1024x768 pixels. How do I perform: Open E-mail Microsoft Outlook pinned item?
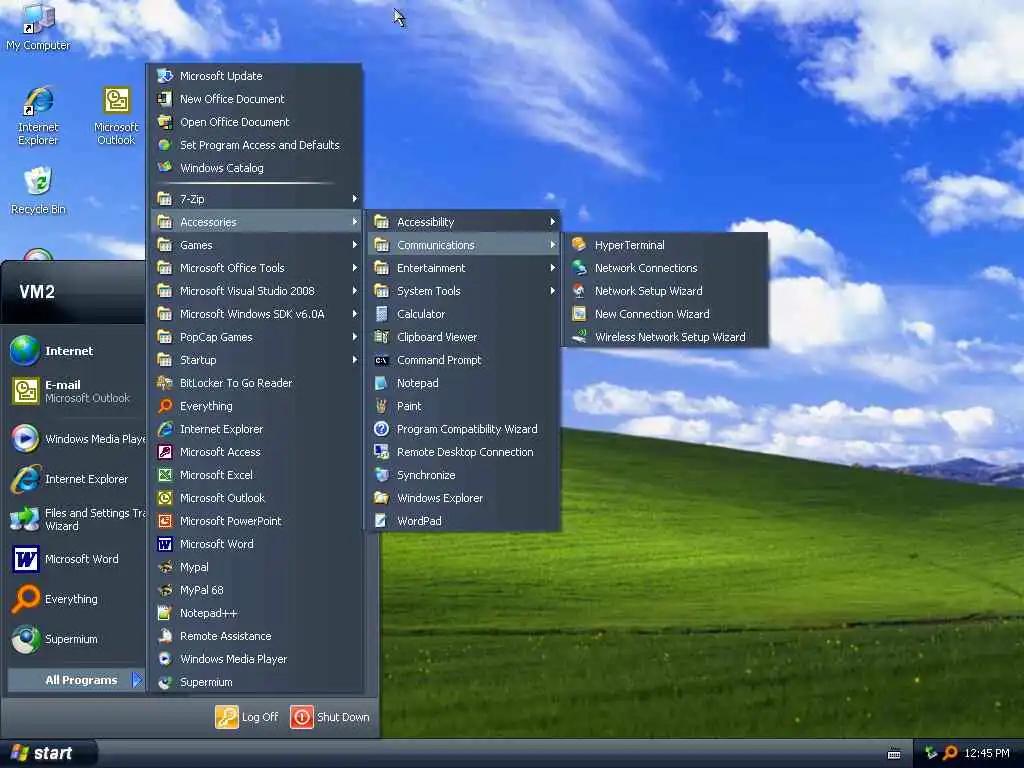[x=76, y=391]
